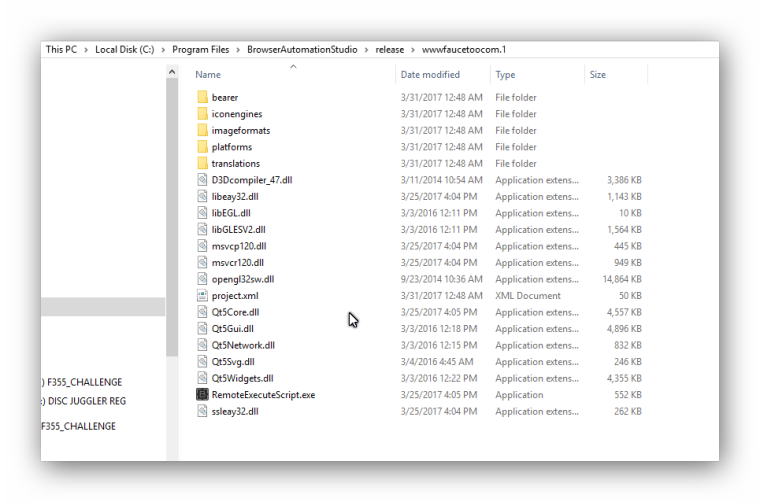
Task: Go to release breadcrumb folder
Action: point(390,49)
